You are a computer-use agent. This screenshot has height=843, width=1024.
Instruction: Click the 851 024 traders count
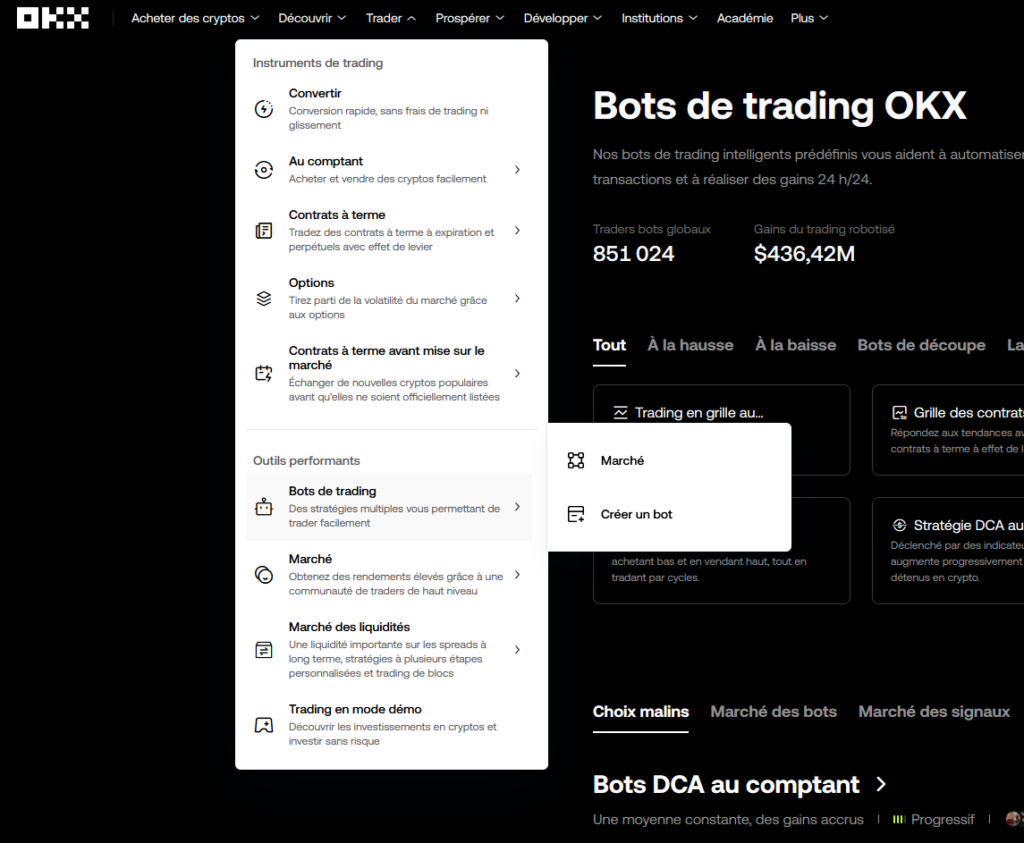[633, 253]
